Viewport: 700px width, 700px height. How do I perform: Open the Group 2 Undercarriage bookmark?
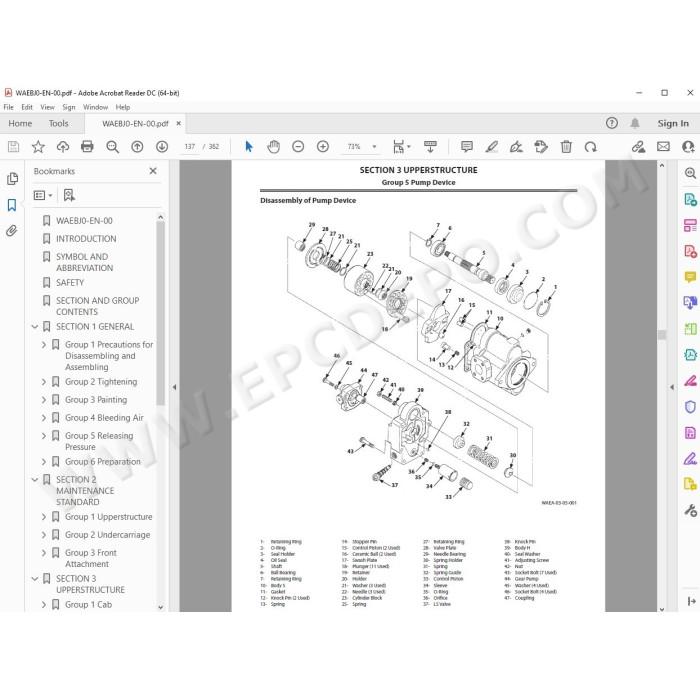click(108, 535)
